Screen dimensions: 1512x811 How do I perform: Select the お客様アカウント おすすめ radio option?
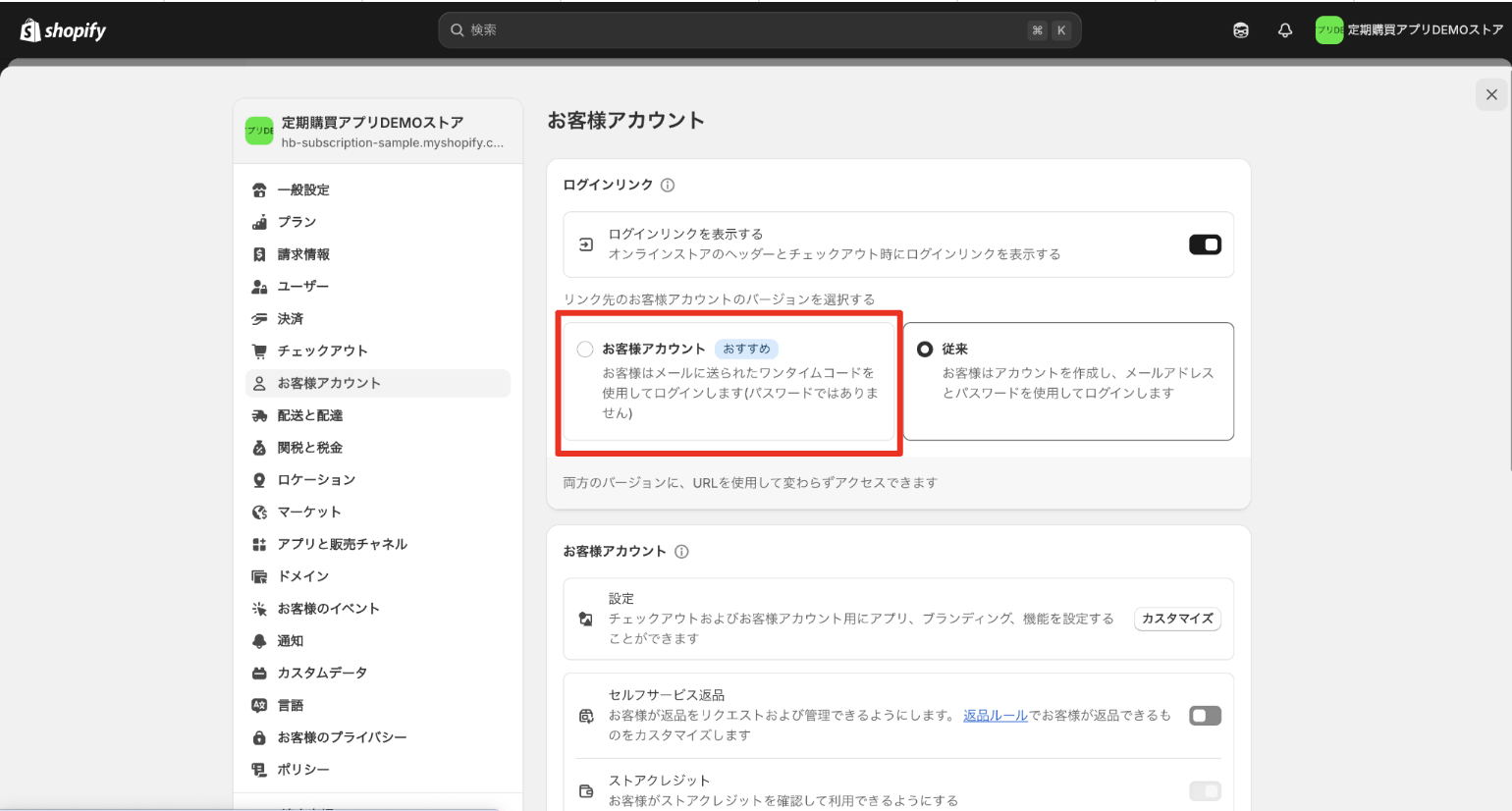(585, 350)
